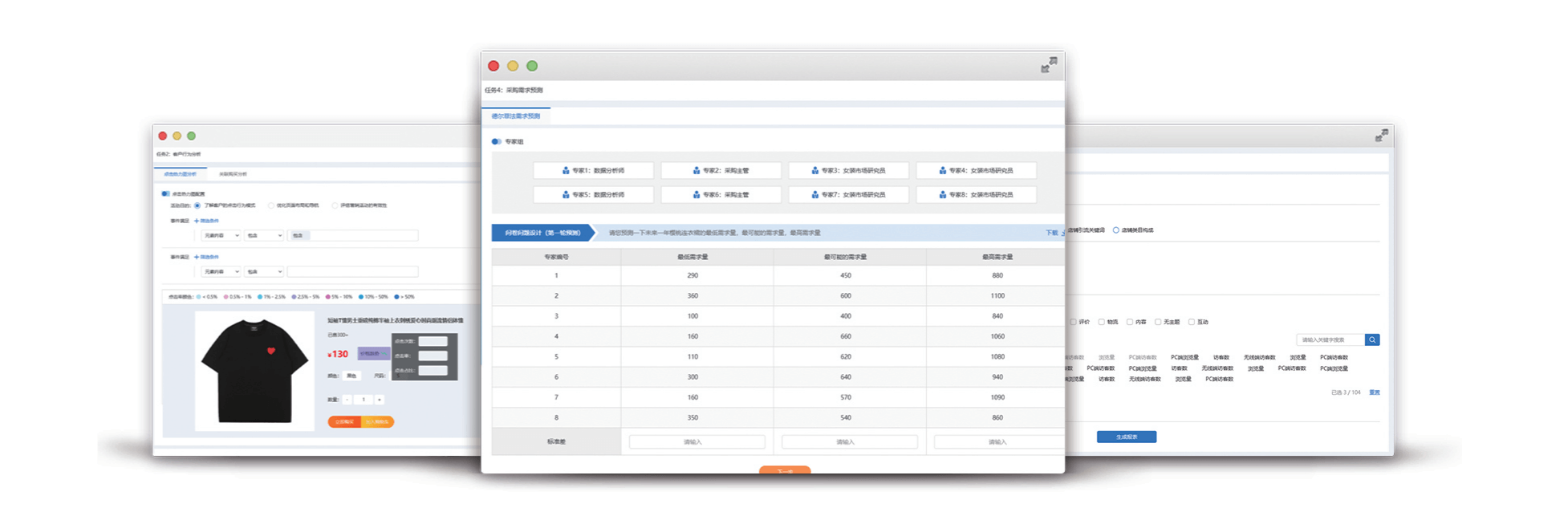Click the person icon beside 专家4: 女装市场研究员
This screenshot has height=508, width=1568.
943,171
